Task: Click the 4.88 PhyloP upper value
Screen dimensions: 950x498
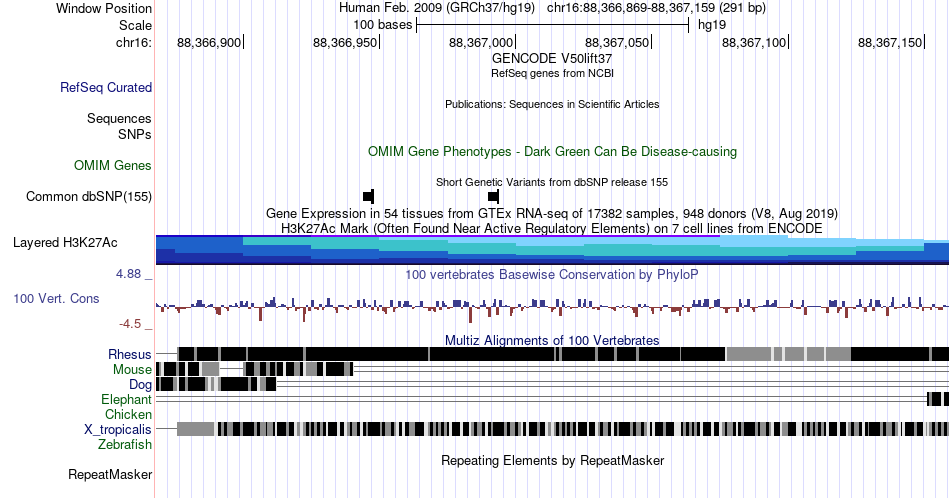Action: (129, 274)
